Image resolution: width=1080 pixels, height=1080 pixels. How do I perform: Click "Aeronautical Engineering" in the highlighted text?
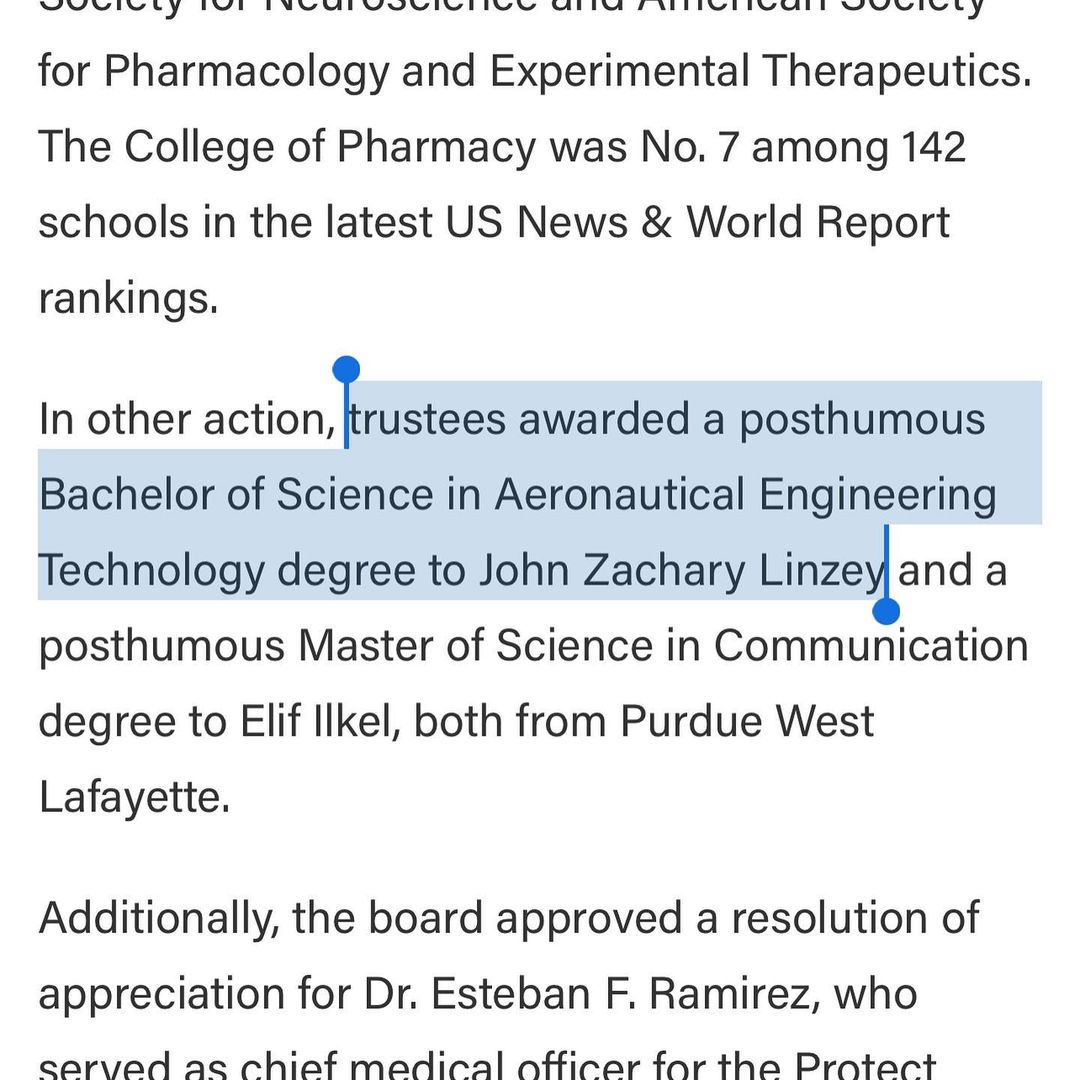point(746,495)
